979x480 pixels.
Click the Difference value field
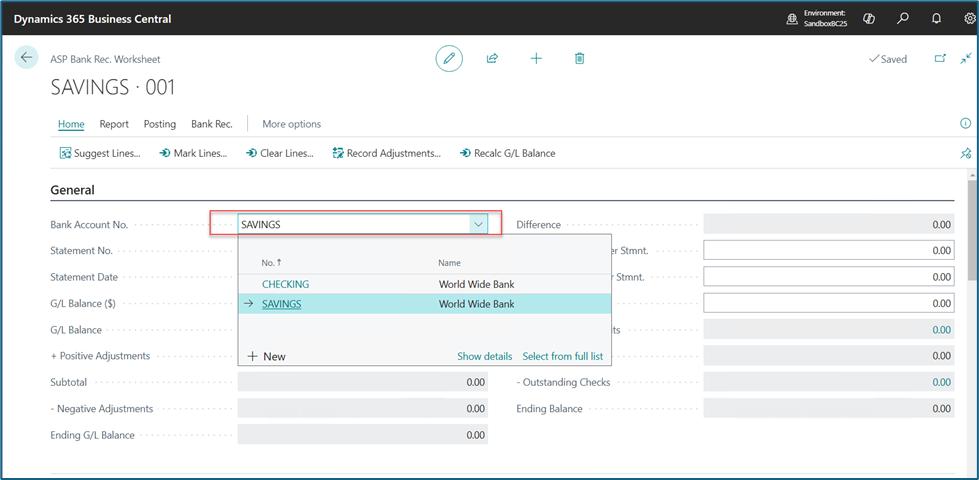tap(829, 224)
